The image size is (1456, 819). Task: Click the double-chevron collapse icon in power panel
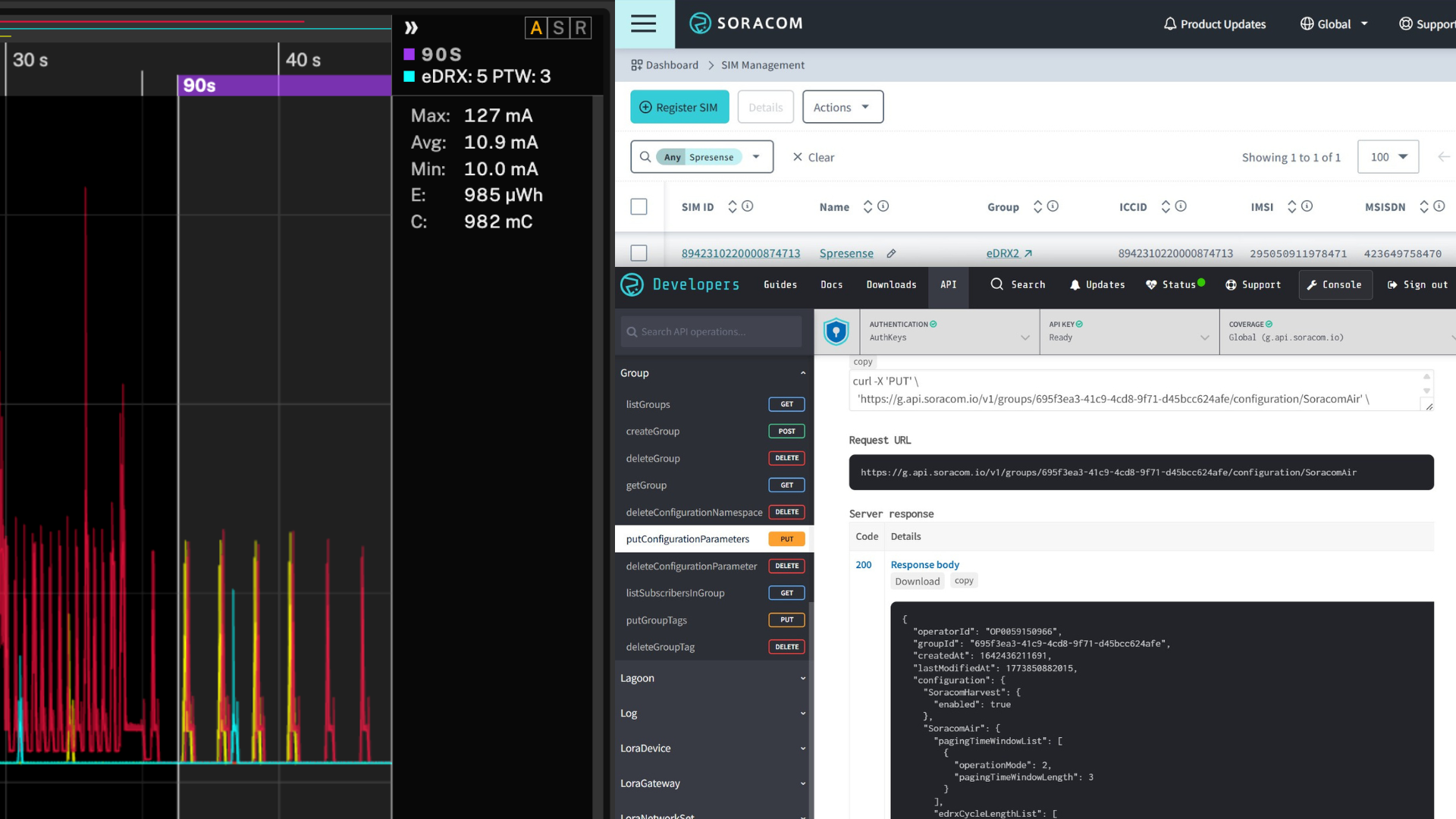click(x=411, y=28)
